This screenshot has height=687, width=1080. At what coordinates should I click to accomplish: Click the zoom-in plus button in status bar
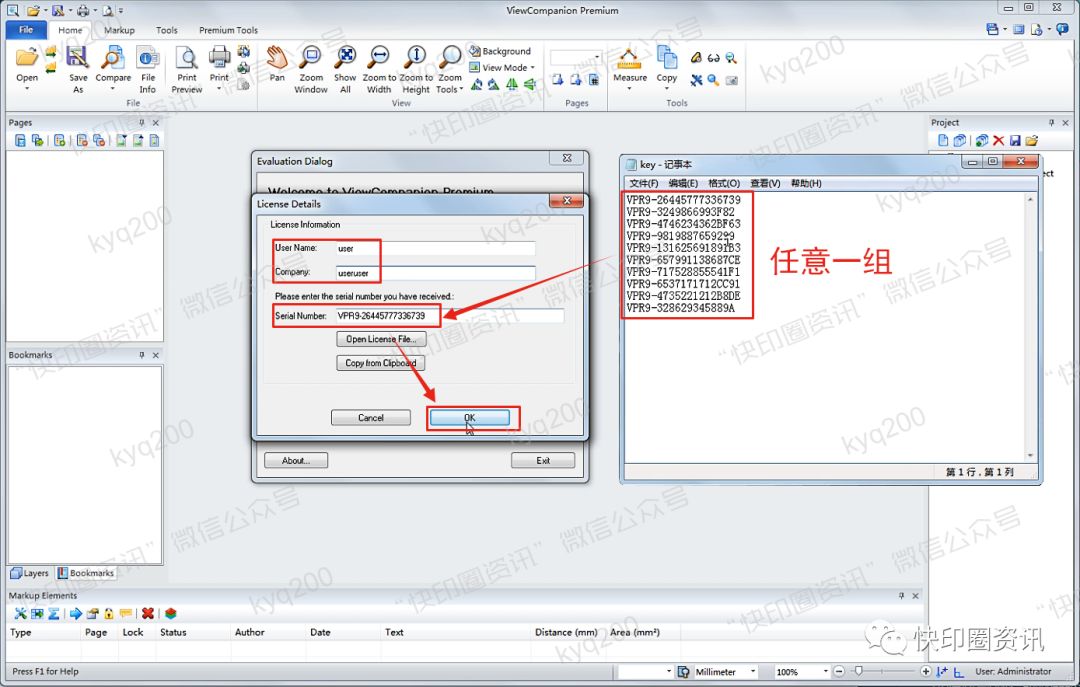tap(926, 671)
